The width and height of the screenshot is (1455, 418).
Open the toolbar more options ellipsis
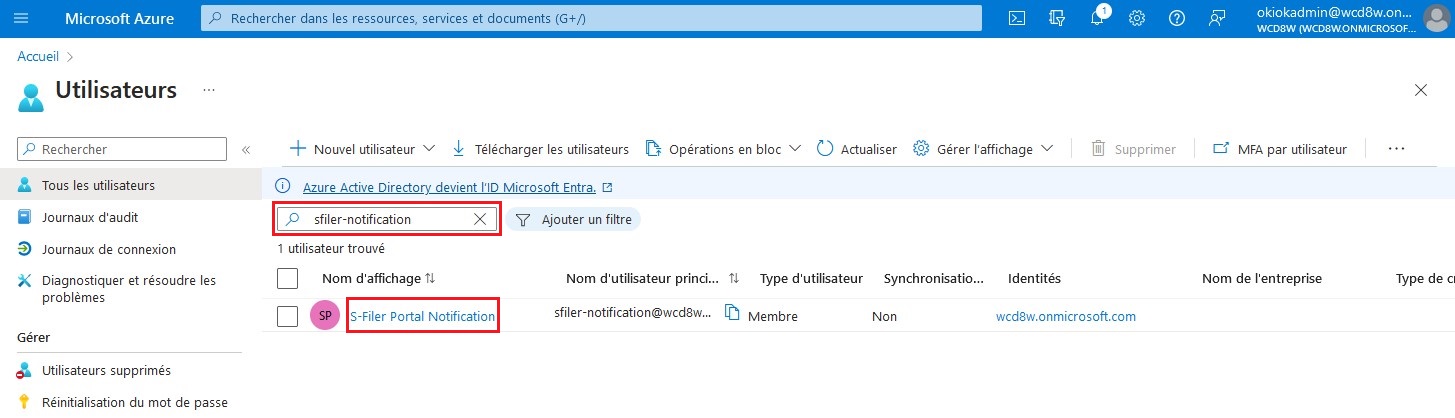pyautogui.click(x=1397, y=149)
